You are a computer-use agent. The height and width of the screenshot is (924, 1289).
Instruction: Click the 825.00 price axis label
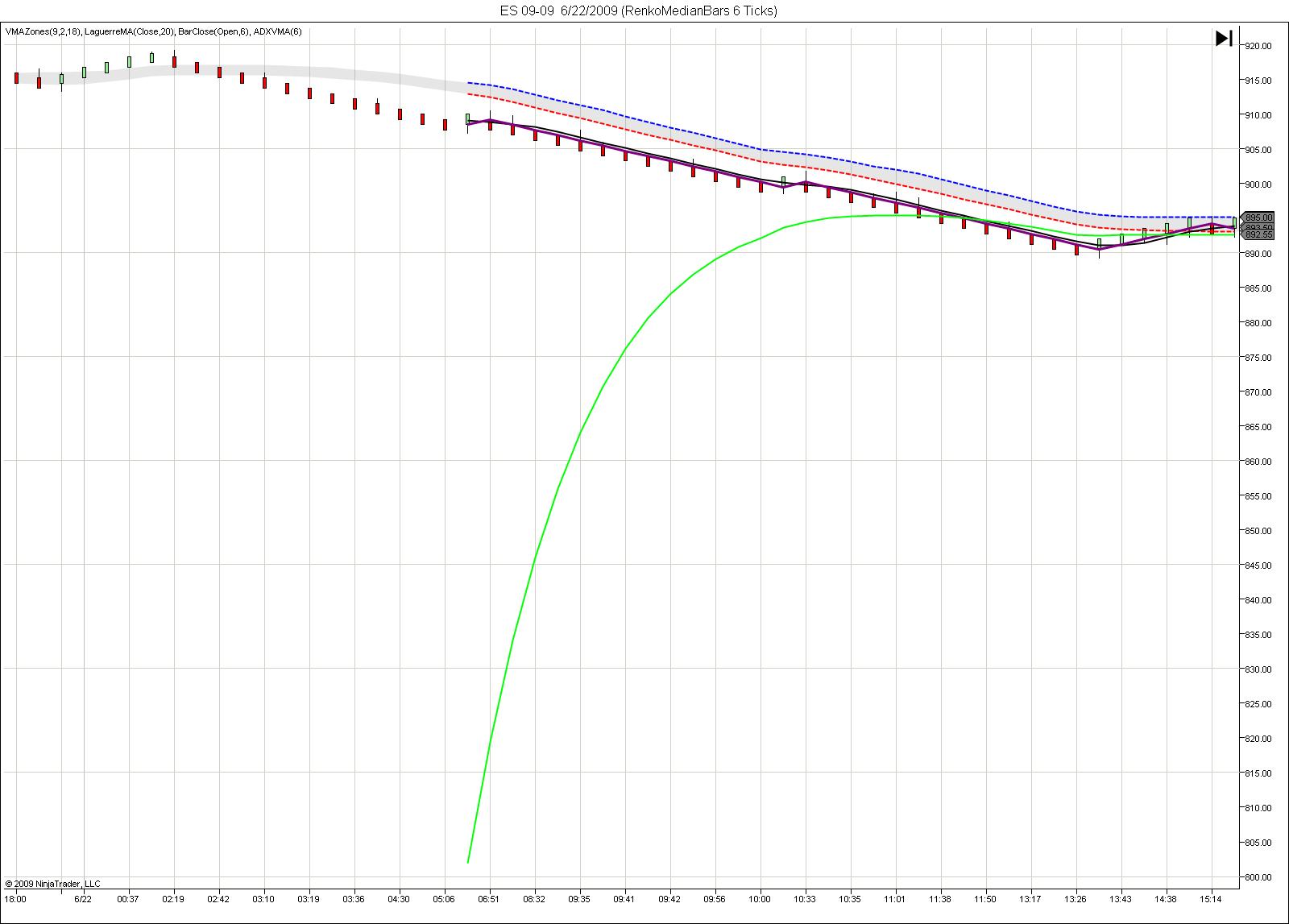[x=1258, y=704]
